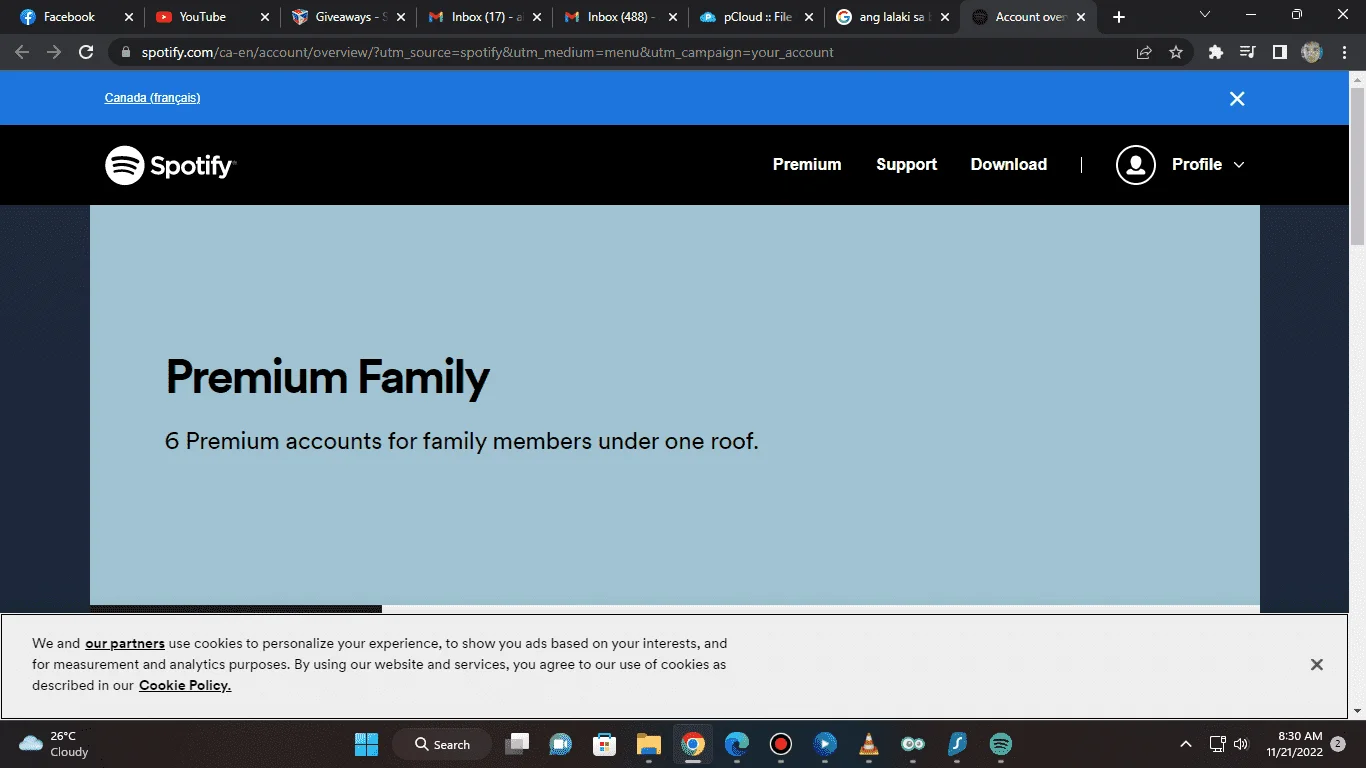This screenshot has width=1366, height=768.
Task: Click the Spotify logo in the header
Action: [x=170, y=165]
